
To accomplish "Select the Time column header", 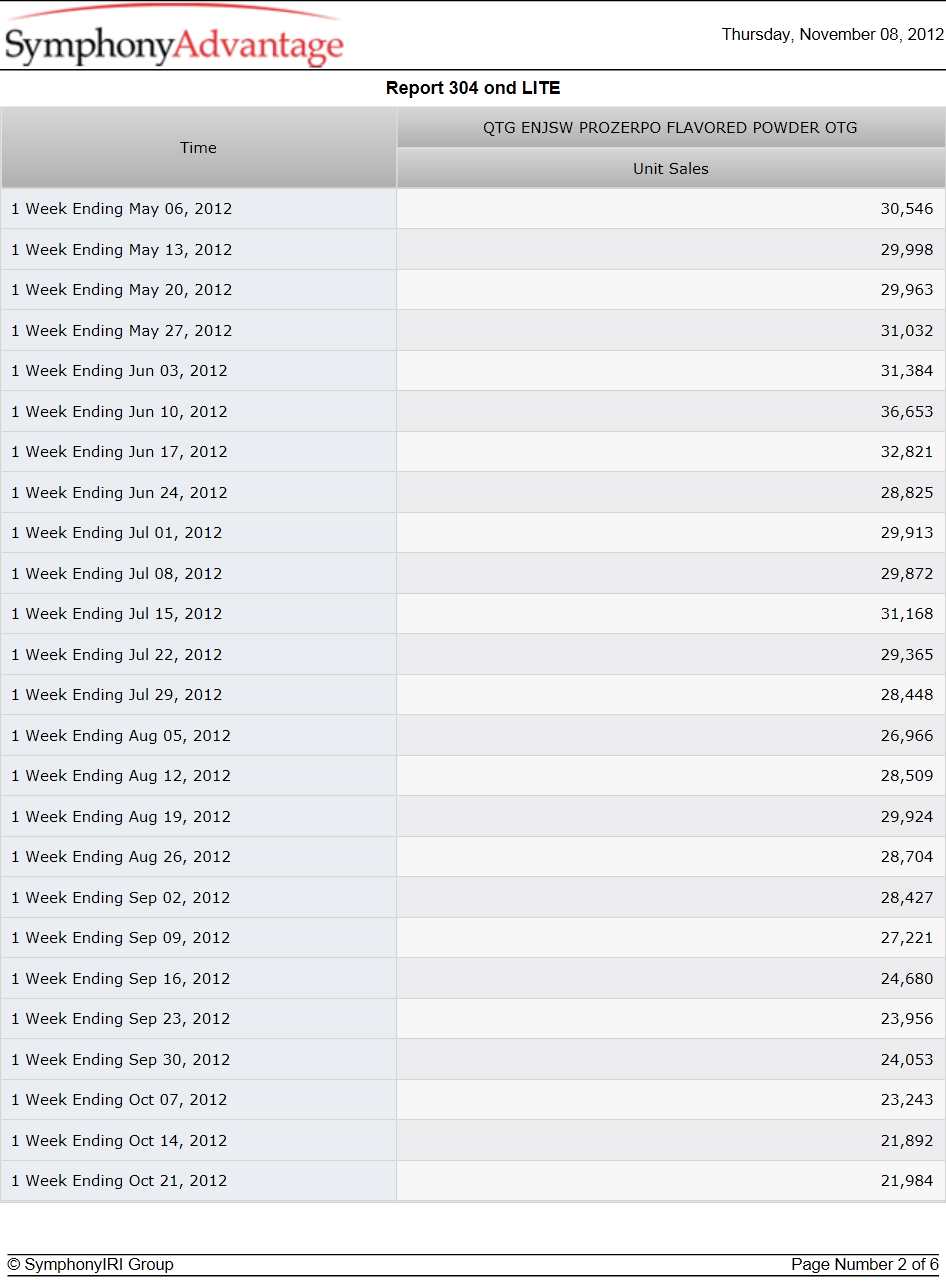I will click(198, 148).
